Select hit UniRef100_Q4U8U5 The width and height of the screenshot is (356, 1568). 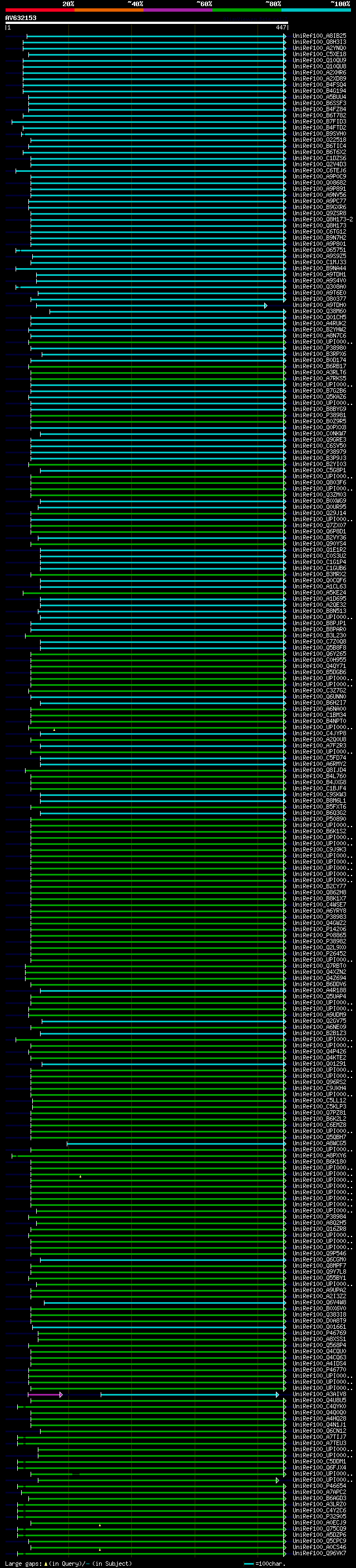[319, 1400]
